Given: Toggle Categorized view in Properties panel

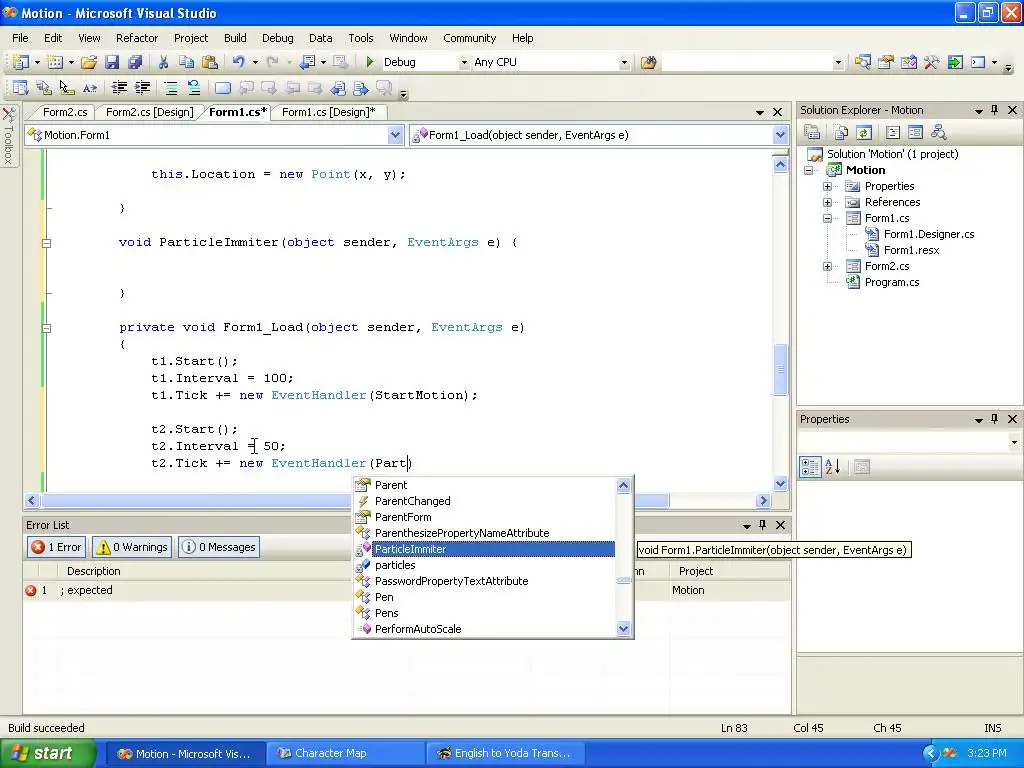Looking at the screenshot, I should click(810, 467).
